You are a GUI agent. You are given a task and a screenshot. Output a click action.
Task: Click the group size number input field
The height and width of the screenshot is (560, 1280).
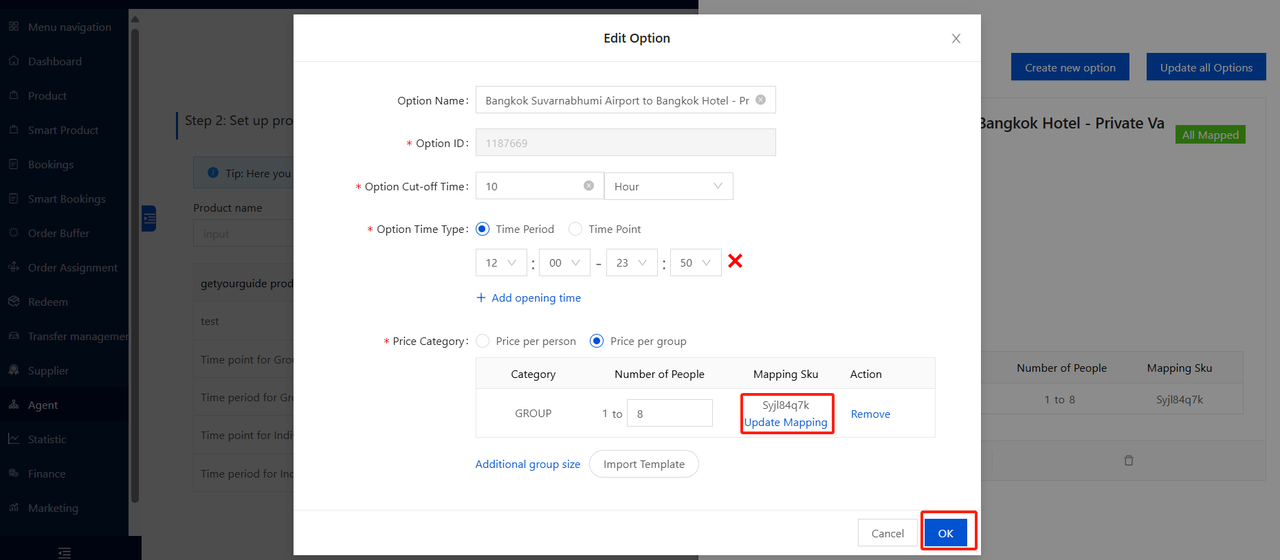(x=669, y=413)
